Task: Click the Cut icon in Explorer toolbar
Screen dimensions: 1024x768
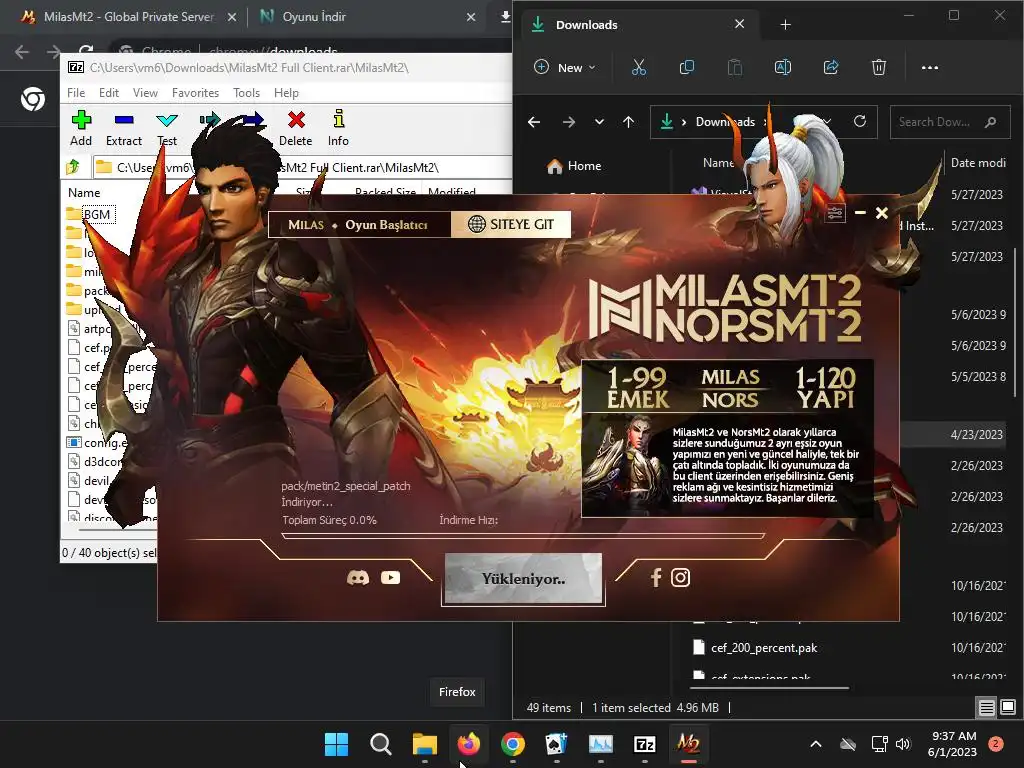Action: coord(639,67)
